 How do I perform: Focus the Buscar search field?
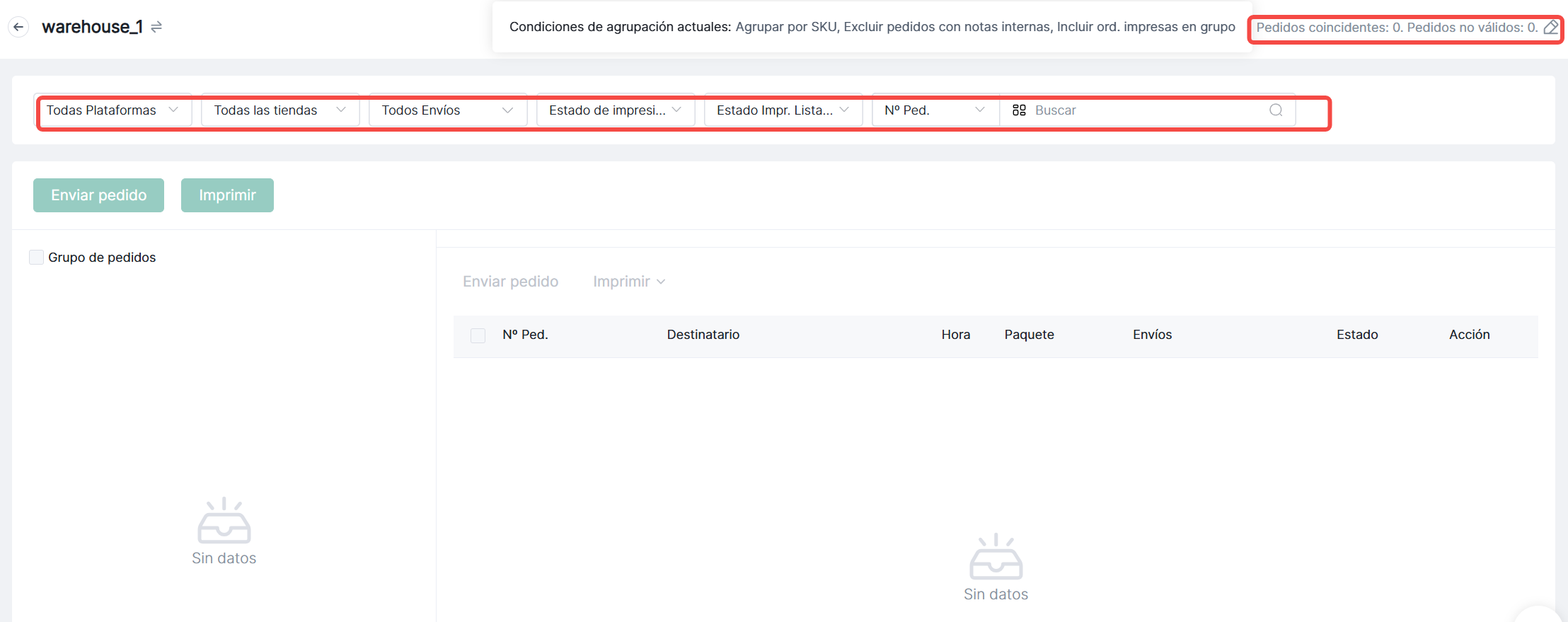point(1146,110)
